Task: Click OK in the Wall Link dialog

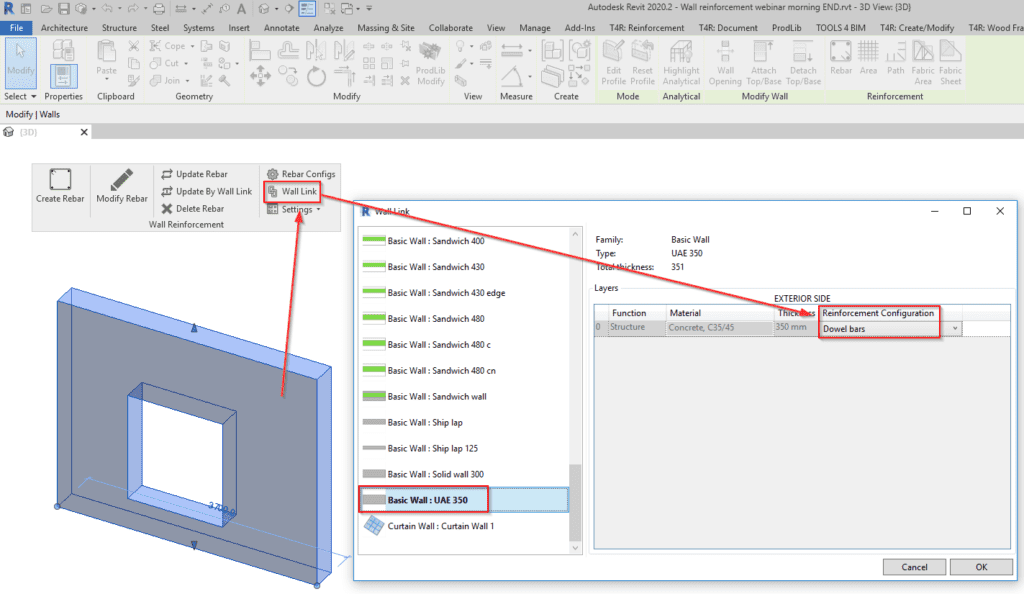Action: (981, 567)
